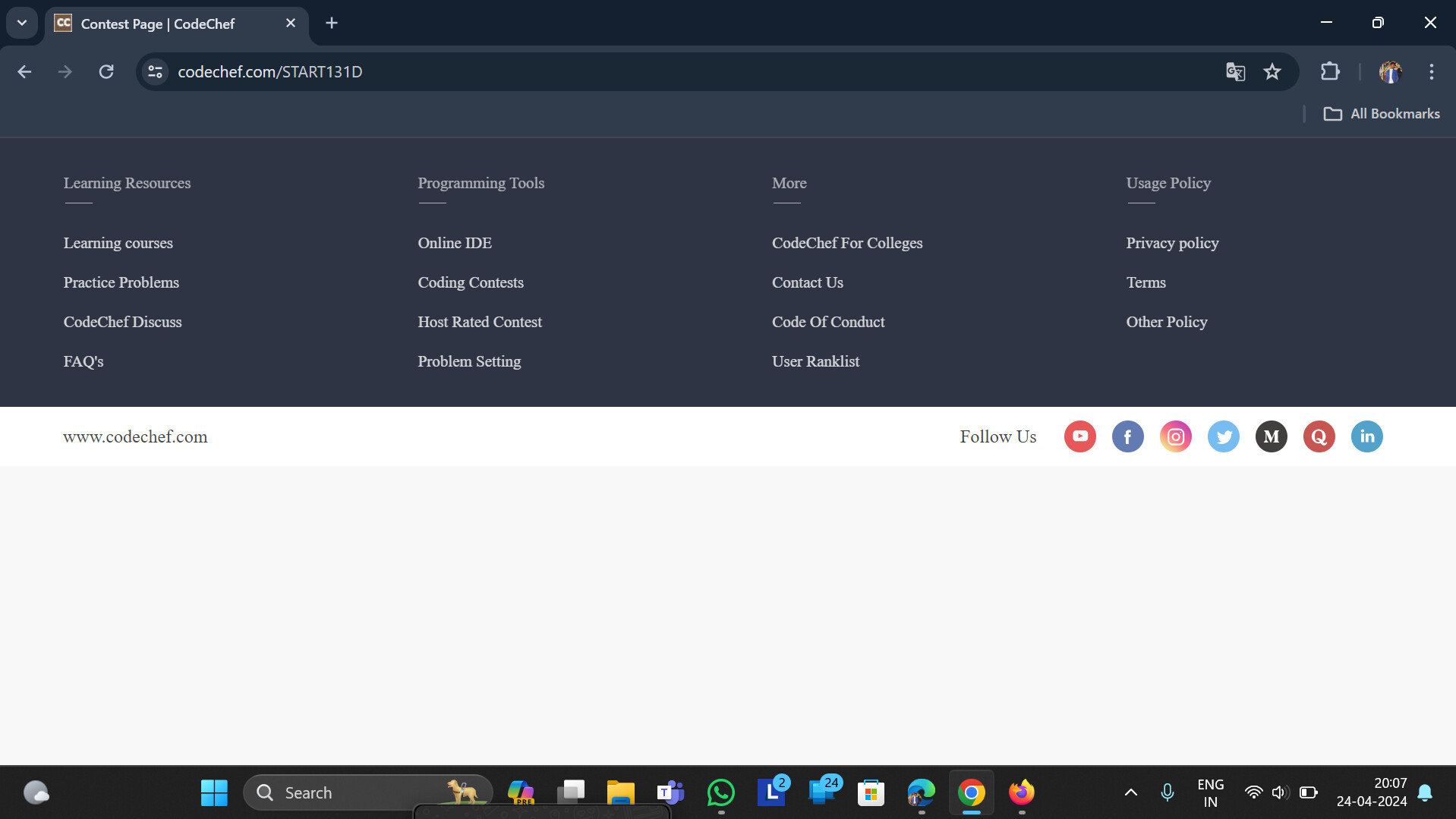Close the Contest Page CodeChef tab
Screen dimensions: 1456x819
pyautogui.click(x=291, y=23)
